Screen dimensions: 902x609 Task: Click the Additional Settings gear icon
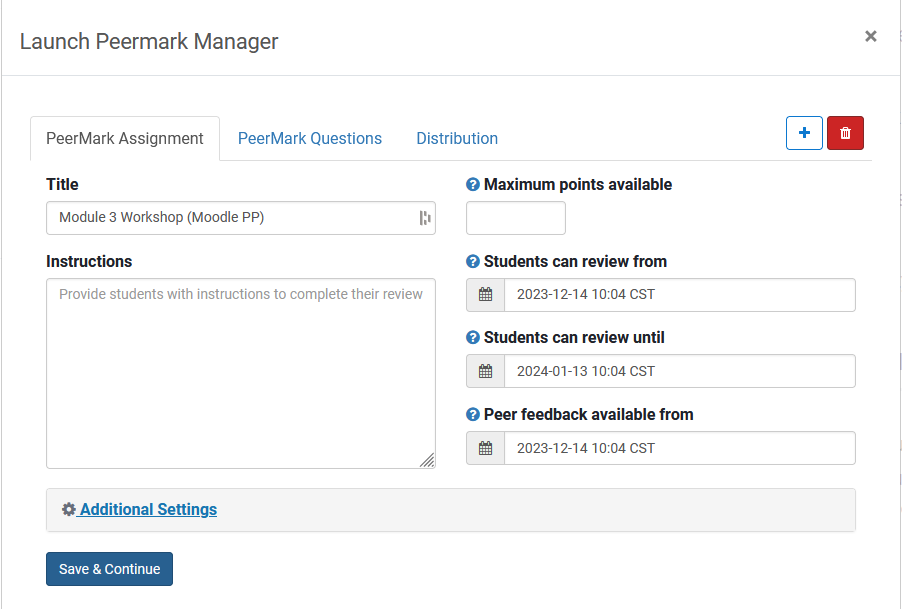68,510
